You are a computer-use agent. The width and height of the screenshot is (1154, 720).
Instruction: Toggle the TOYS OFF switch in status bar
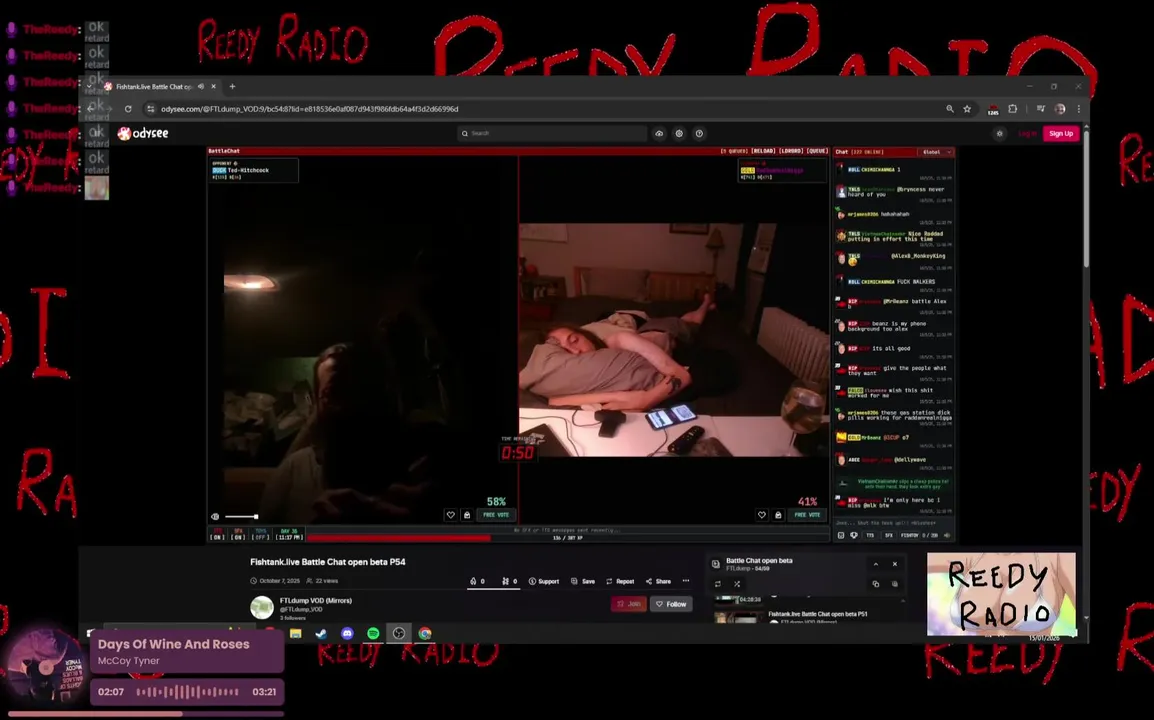pyautogui.click(x=261, y=534)
